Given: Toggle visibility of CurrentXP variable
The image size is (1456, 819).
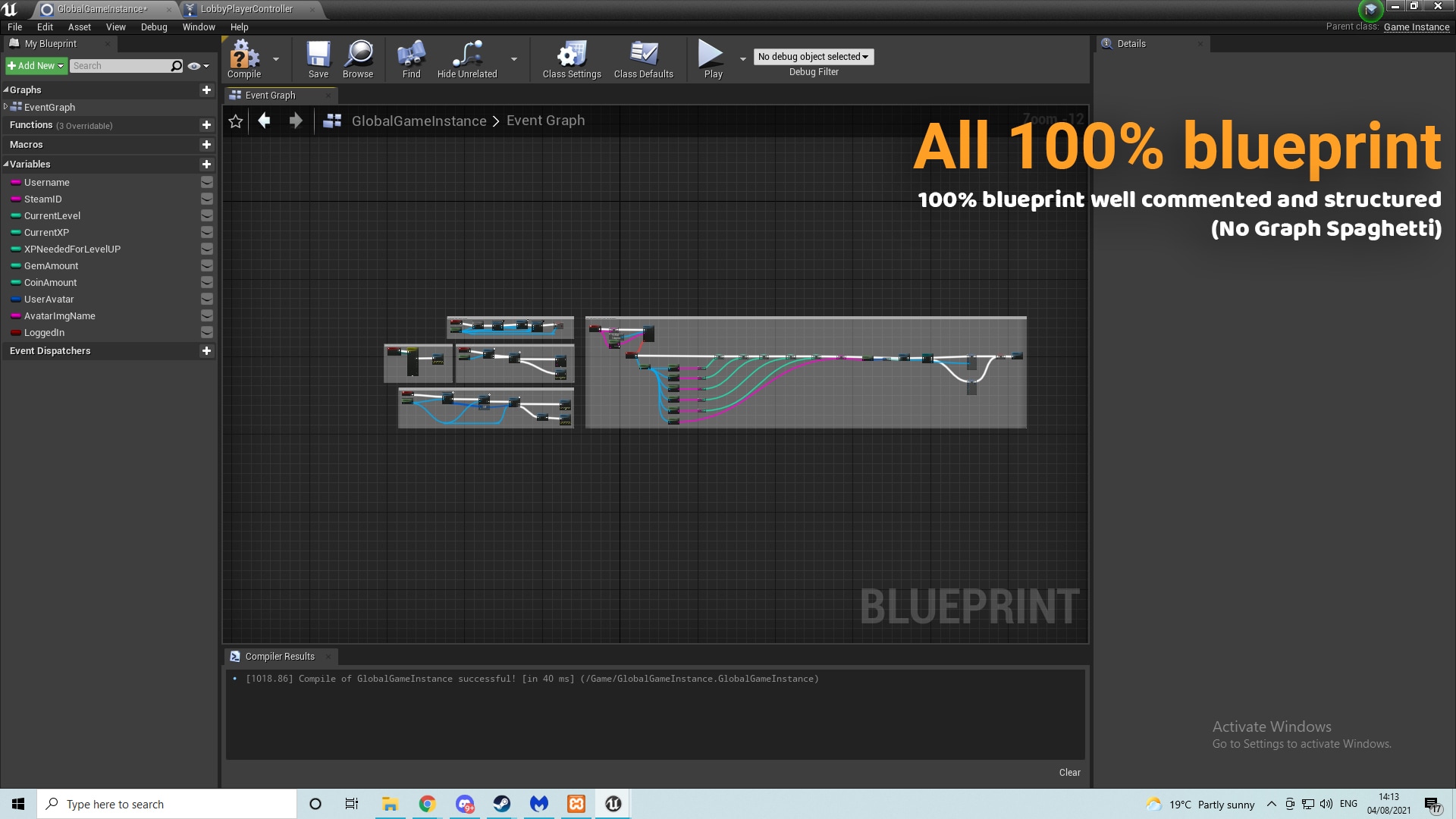Looking at the screenshot, I should coord(206,233).
